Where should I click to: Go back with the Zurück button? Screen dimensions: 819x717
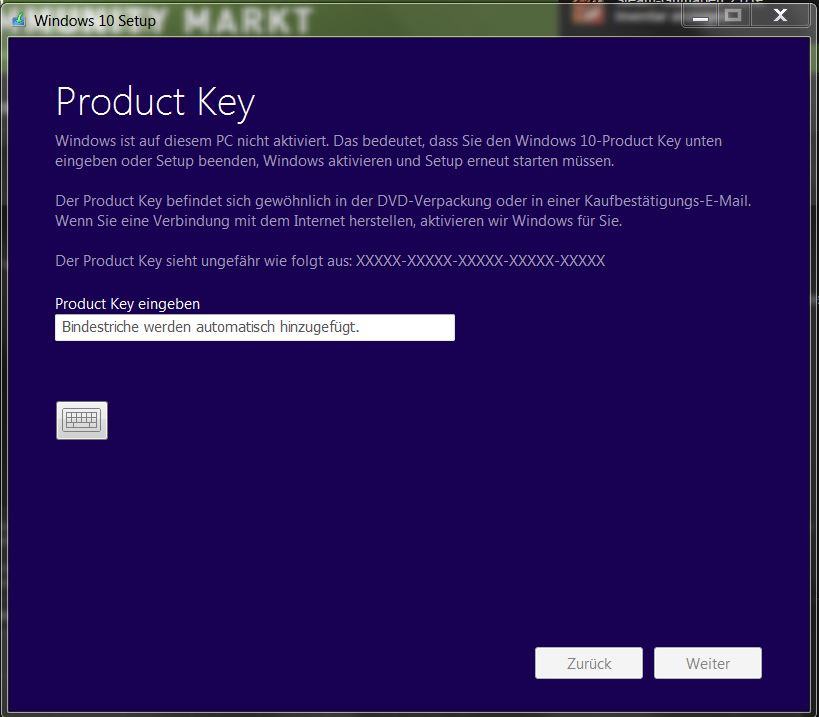click(589, 663)
